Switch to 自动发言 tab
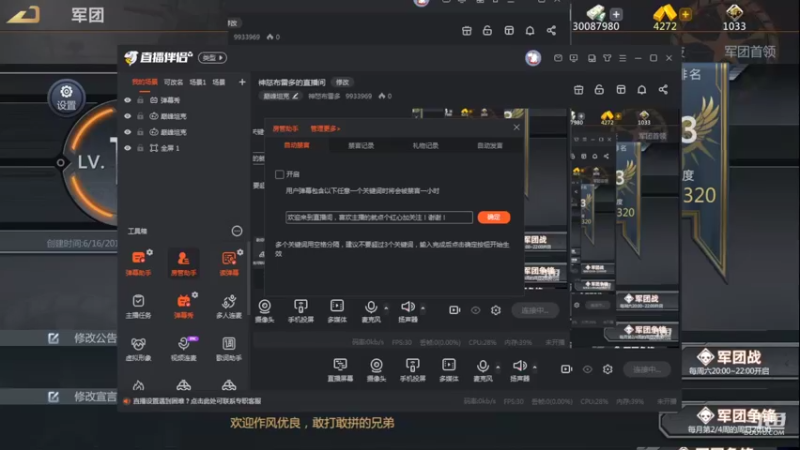 point(490,145)
